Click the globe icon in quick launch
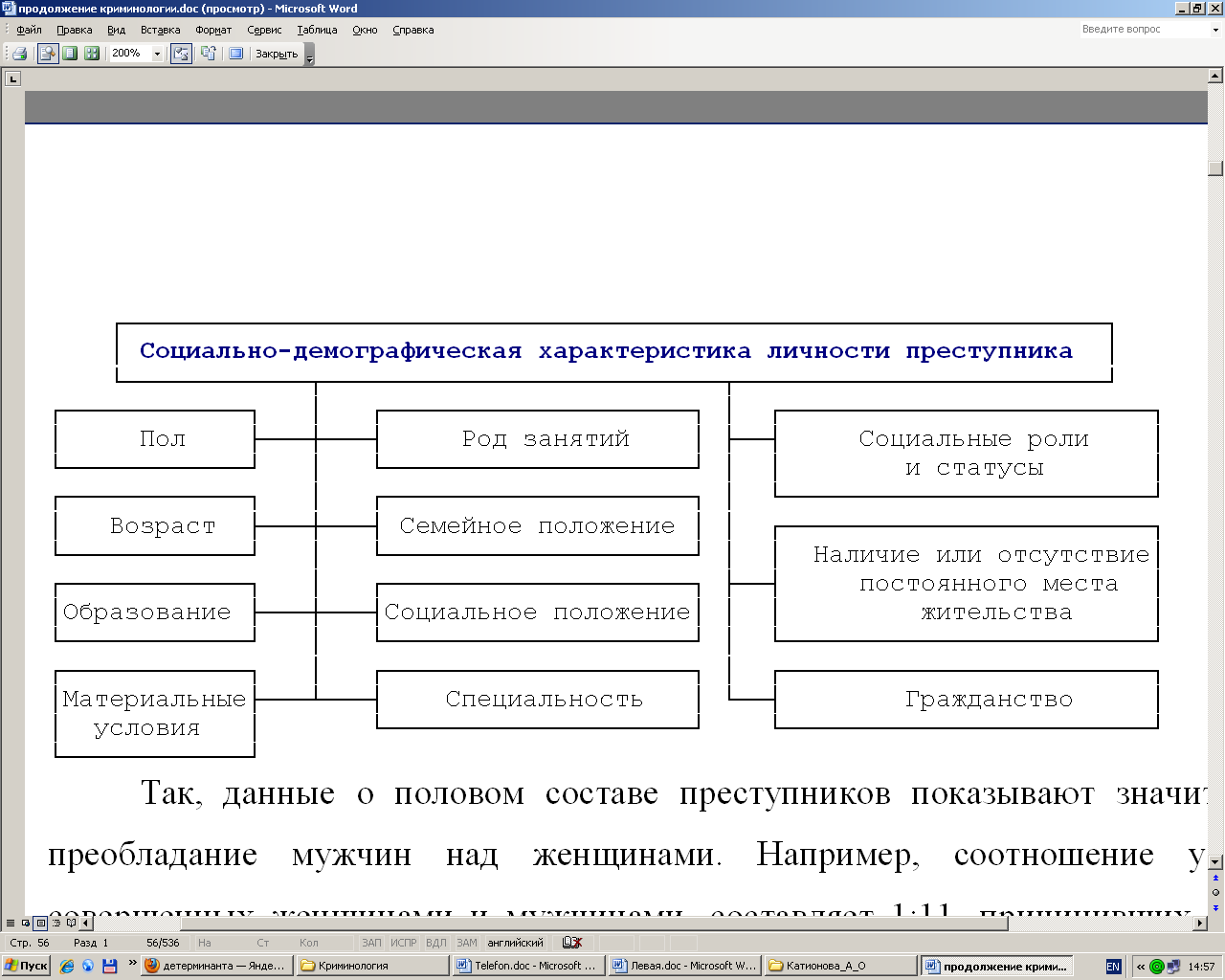 pos(88,966)
